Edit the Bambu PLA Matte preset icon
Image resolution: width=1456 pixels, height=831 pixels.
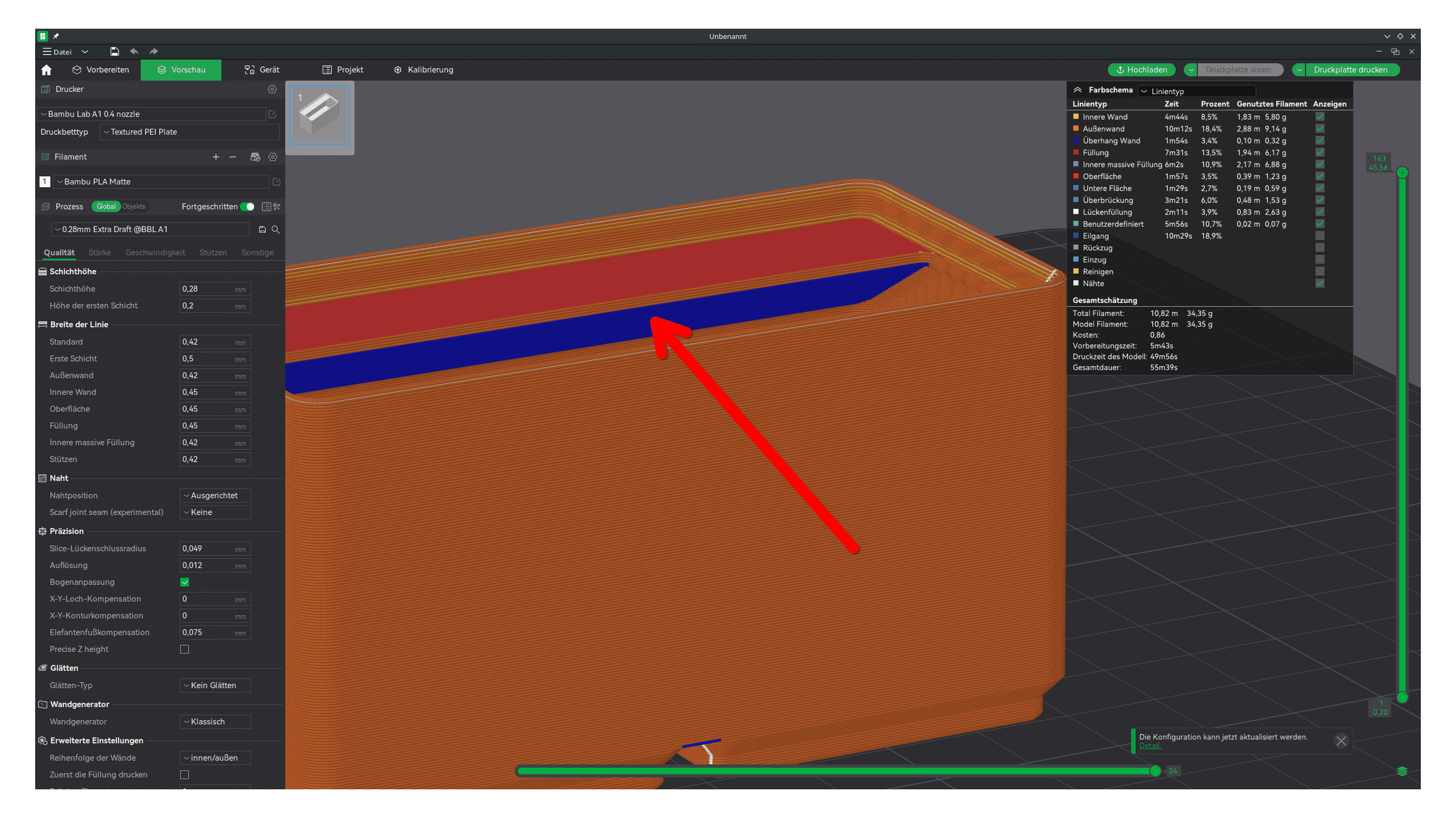pos(277,181)
